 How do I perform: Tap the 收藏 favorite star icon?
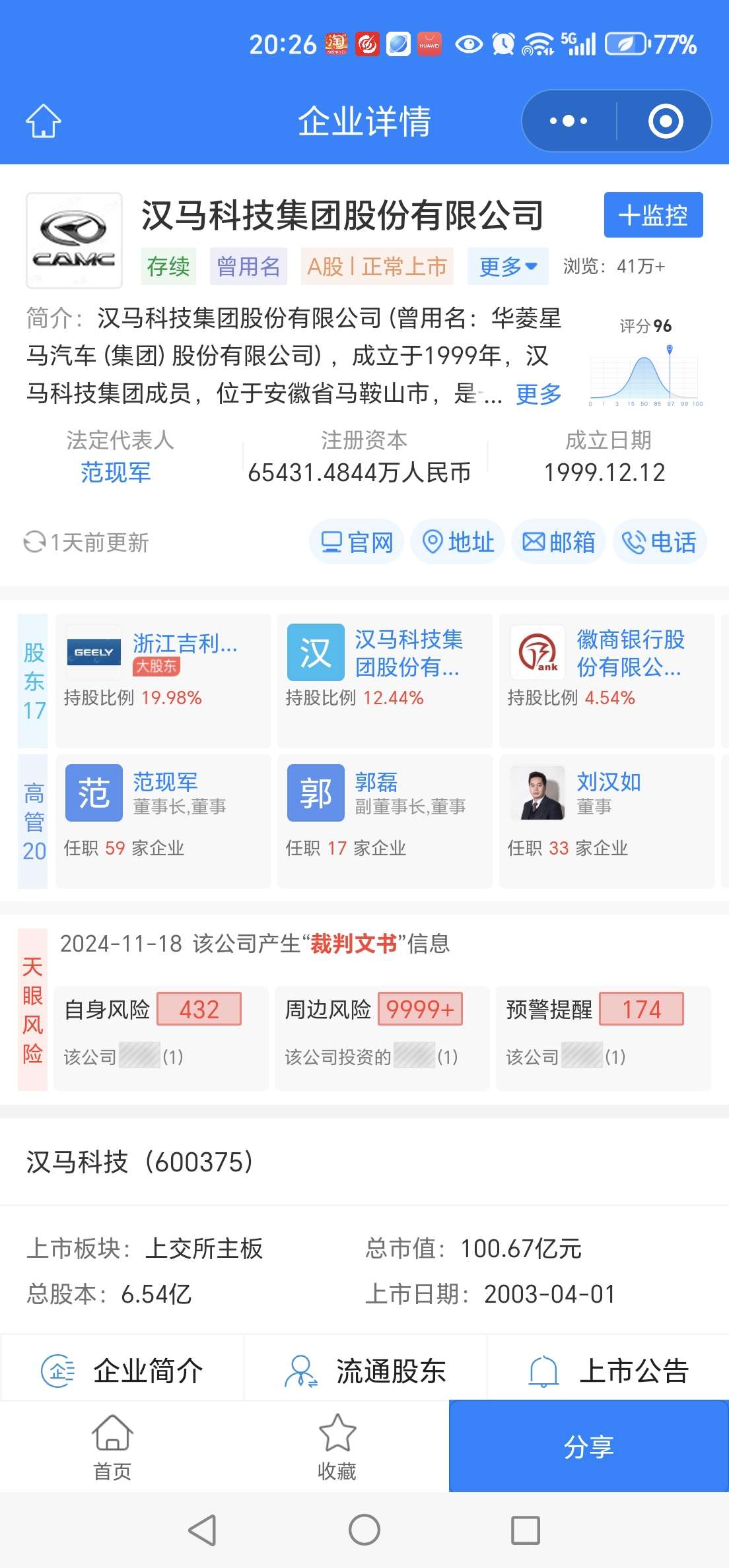pyautogui.click(x=337, y=1433)
